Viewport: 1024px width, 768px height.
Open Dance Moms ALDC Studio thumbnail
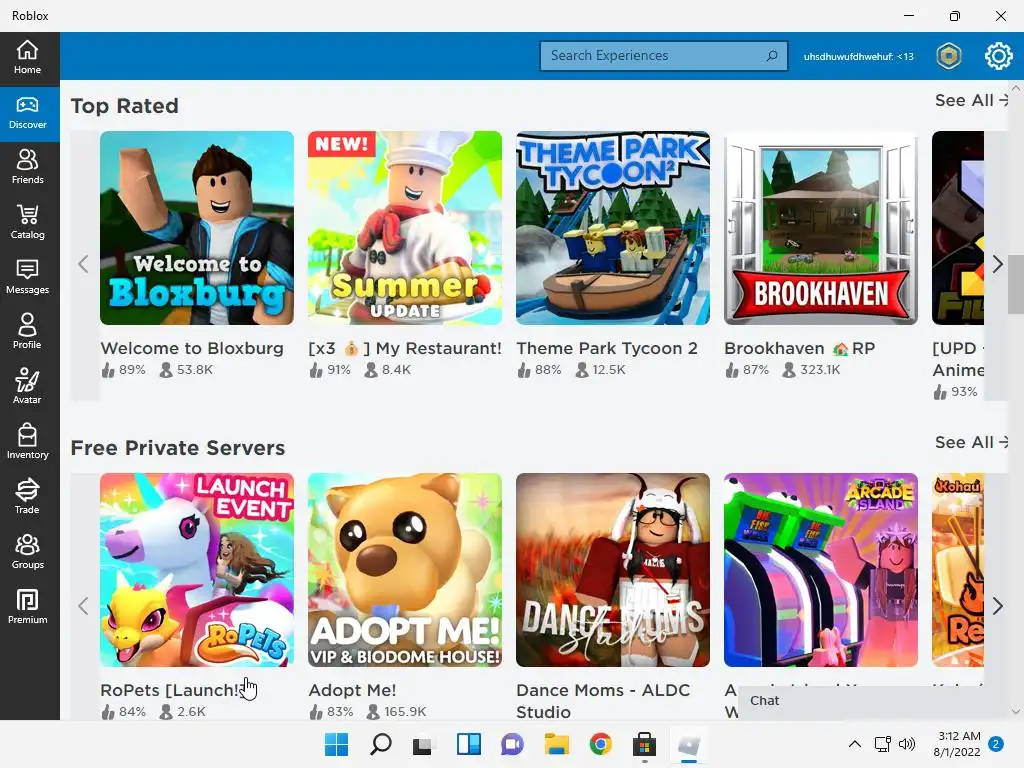pyautogui.click(x=613, y=570)
